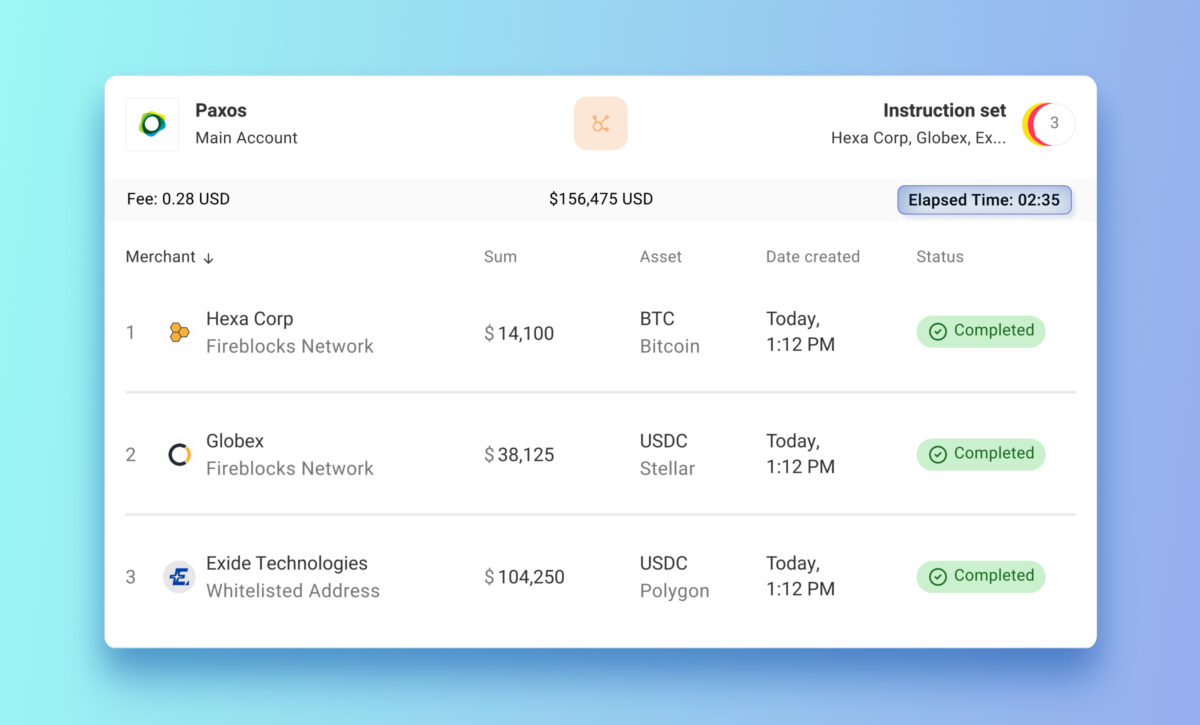
Task: Click the Completed badge for Hexa Corp
Action: 981,331
